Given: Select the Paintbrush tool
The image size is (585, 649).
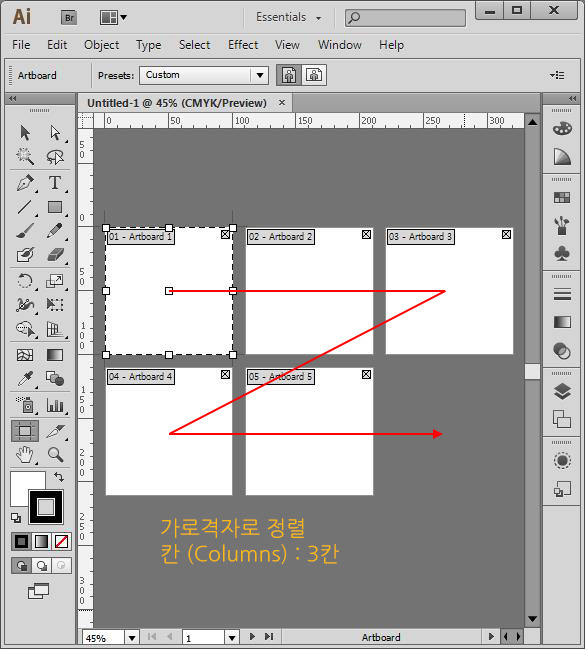Looking at the screenshot, I should tap(25, 231).
